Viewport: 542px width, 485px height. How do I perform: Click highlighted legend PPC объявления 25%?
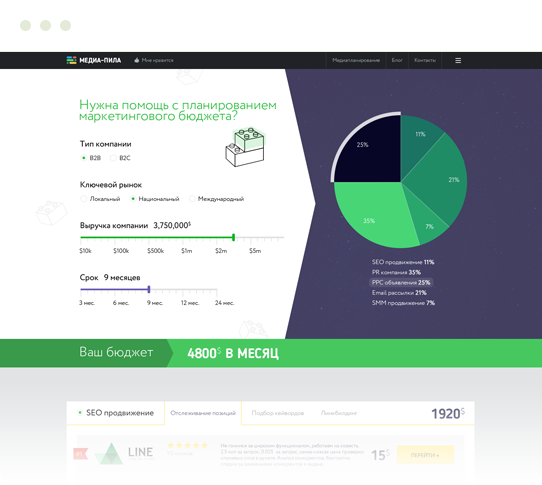pos(401,282)
